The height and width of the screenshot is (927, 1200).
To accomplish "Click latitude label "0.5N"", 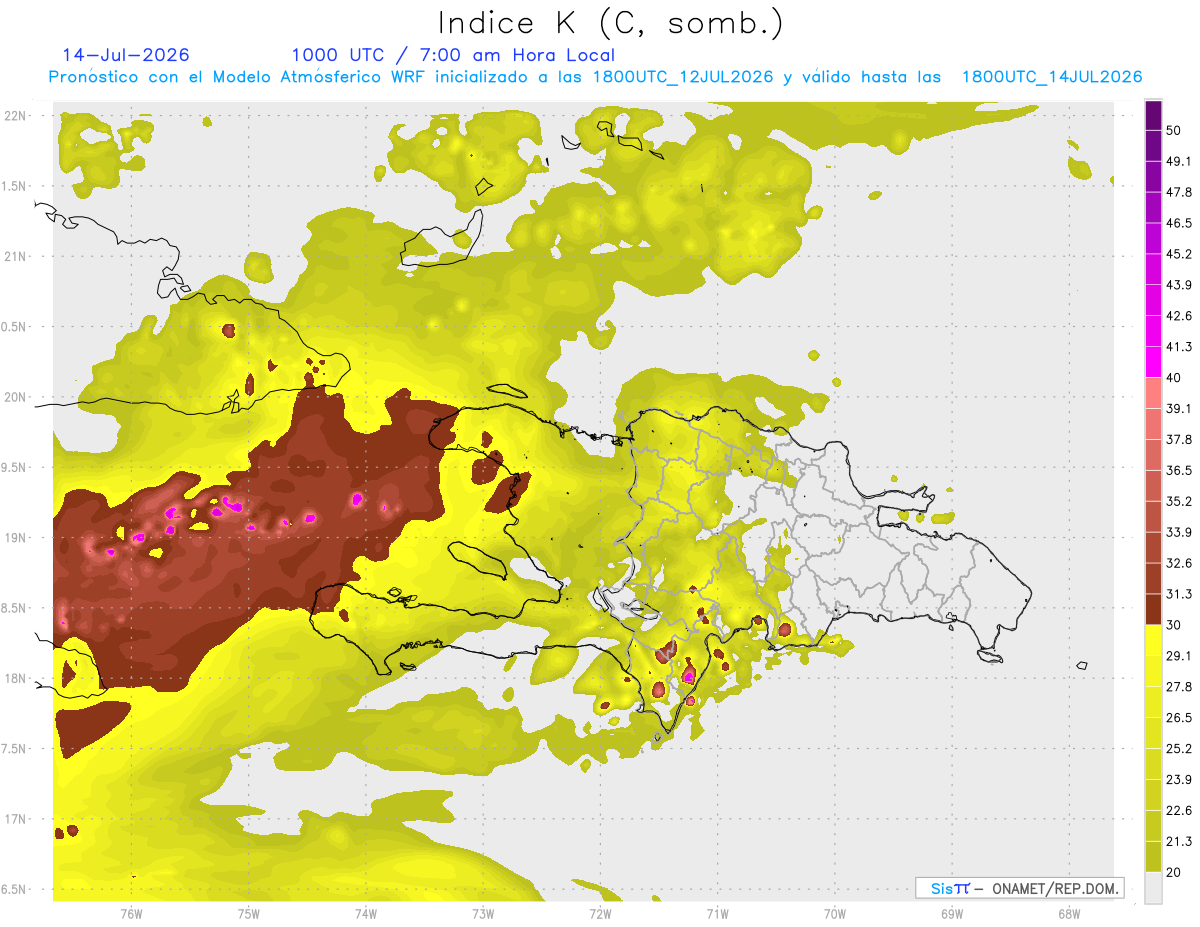I will point(15,327).
